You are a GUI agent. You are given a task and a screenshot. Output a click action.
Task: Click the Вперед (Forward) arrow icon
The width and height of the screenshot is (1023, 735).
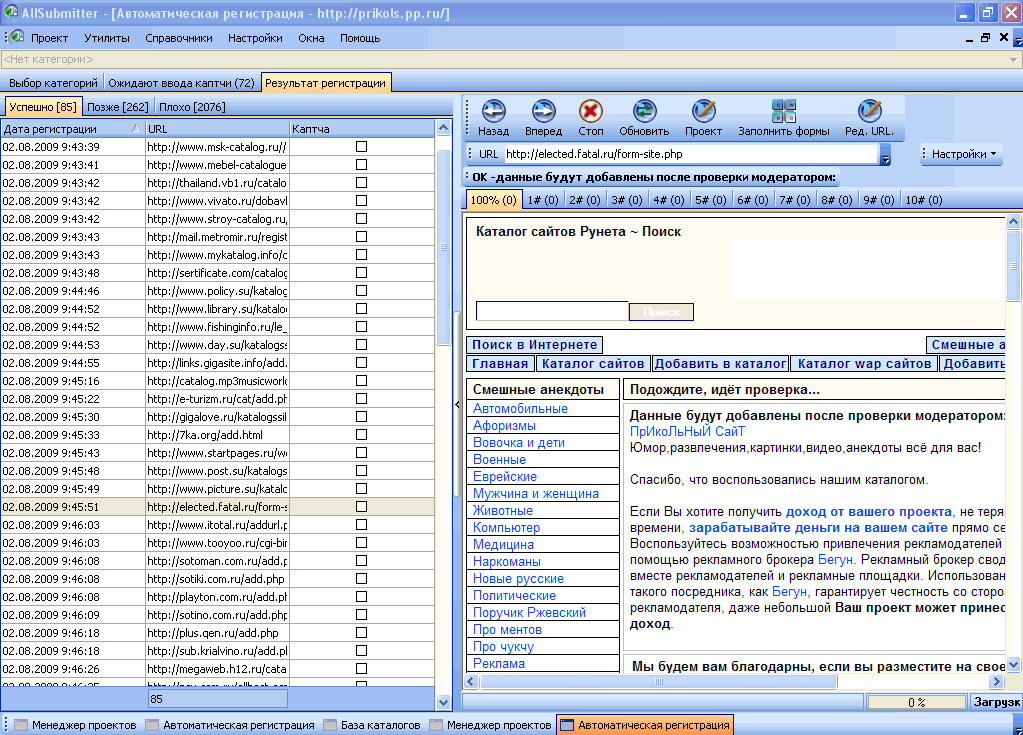click(x=543, y=111)
